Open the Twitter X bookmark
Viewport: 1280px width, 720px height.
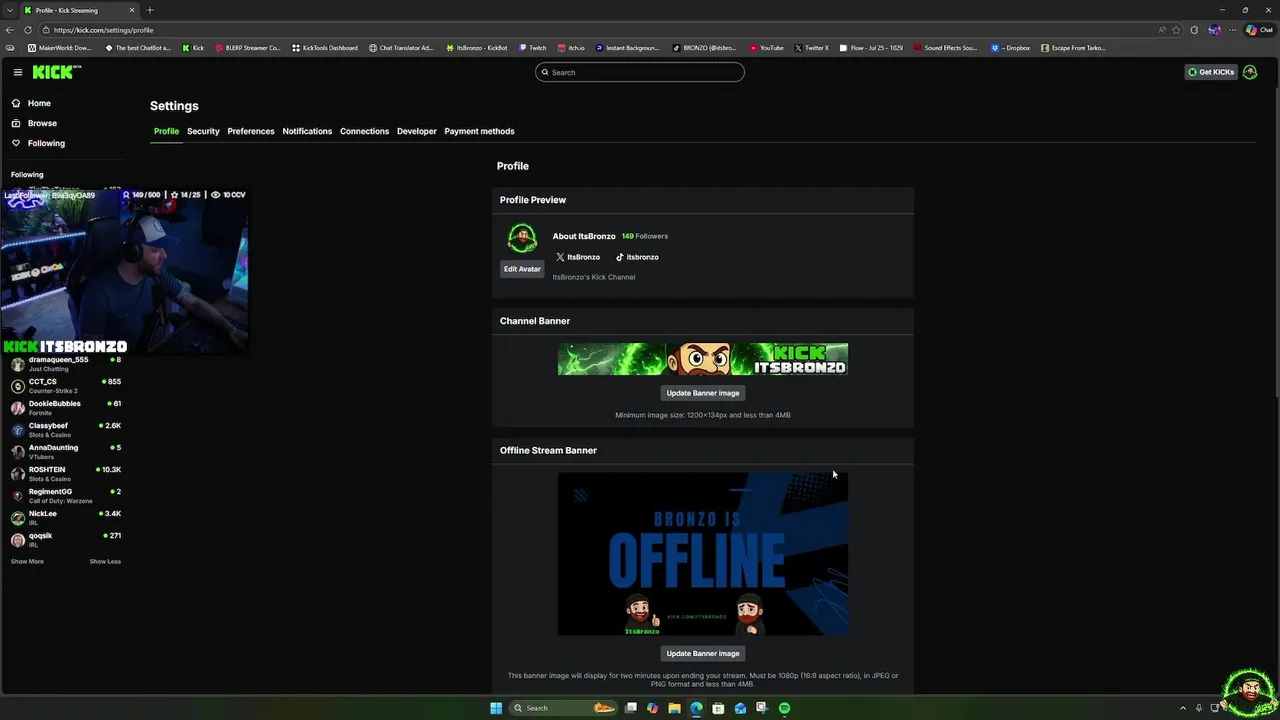point(812,48)
